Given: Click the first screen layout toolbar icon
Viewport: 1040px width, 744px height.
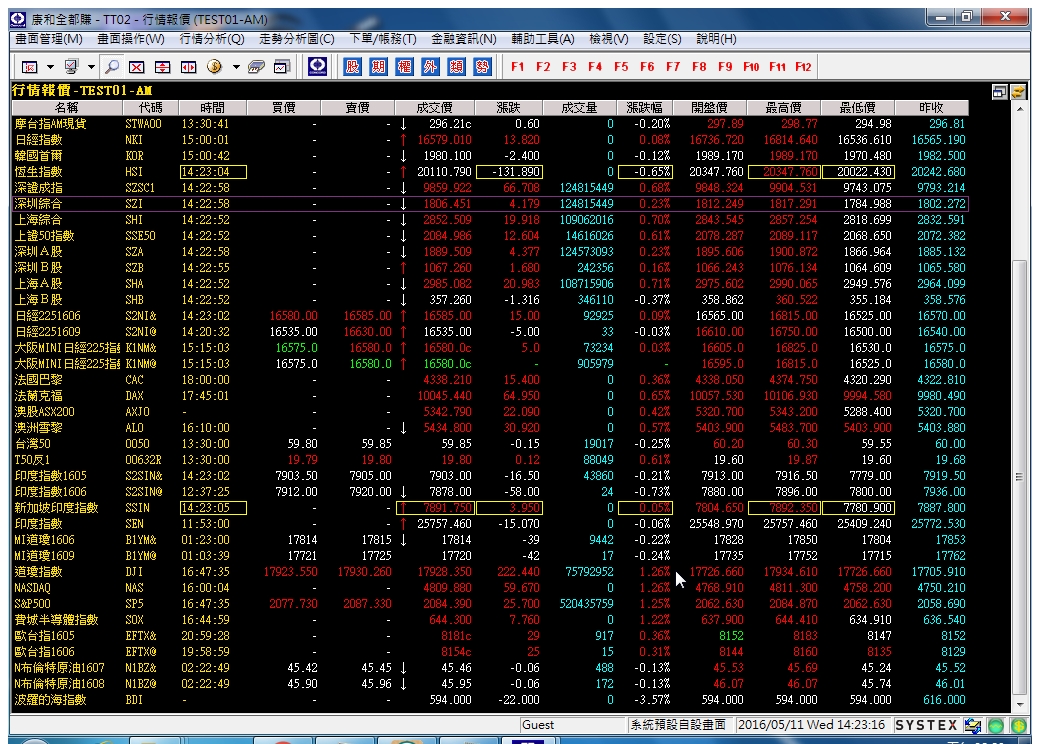Looking at the screenshot, I should click(30, 67).
